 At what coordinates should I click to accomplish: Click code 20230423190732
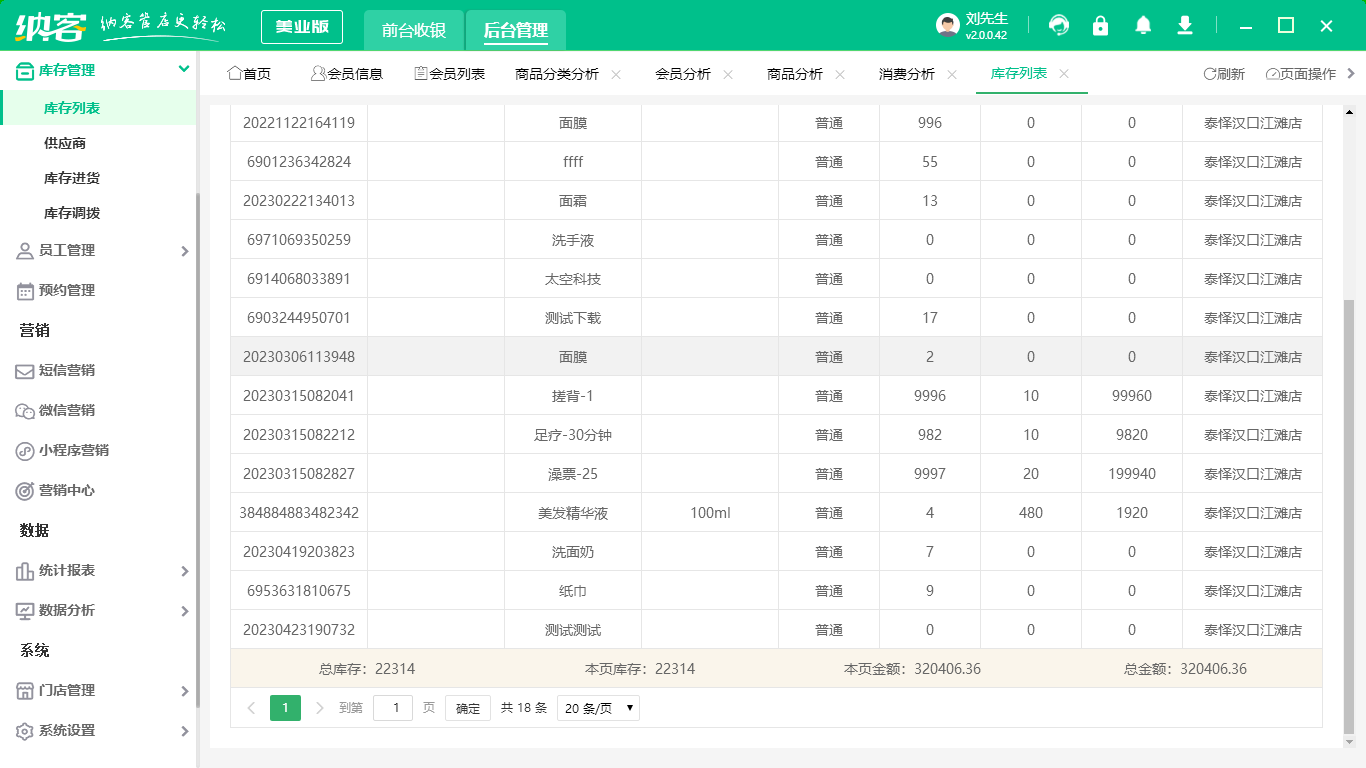(299, 630)
